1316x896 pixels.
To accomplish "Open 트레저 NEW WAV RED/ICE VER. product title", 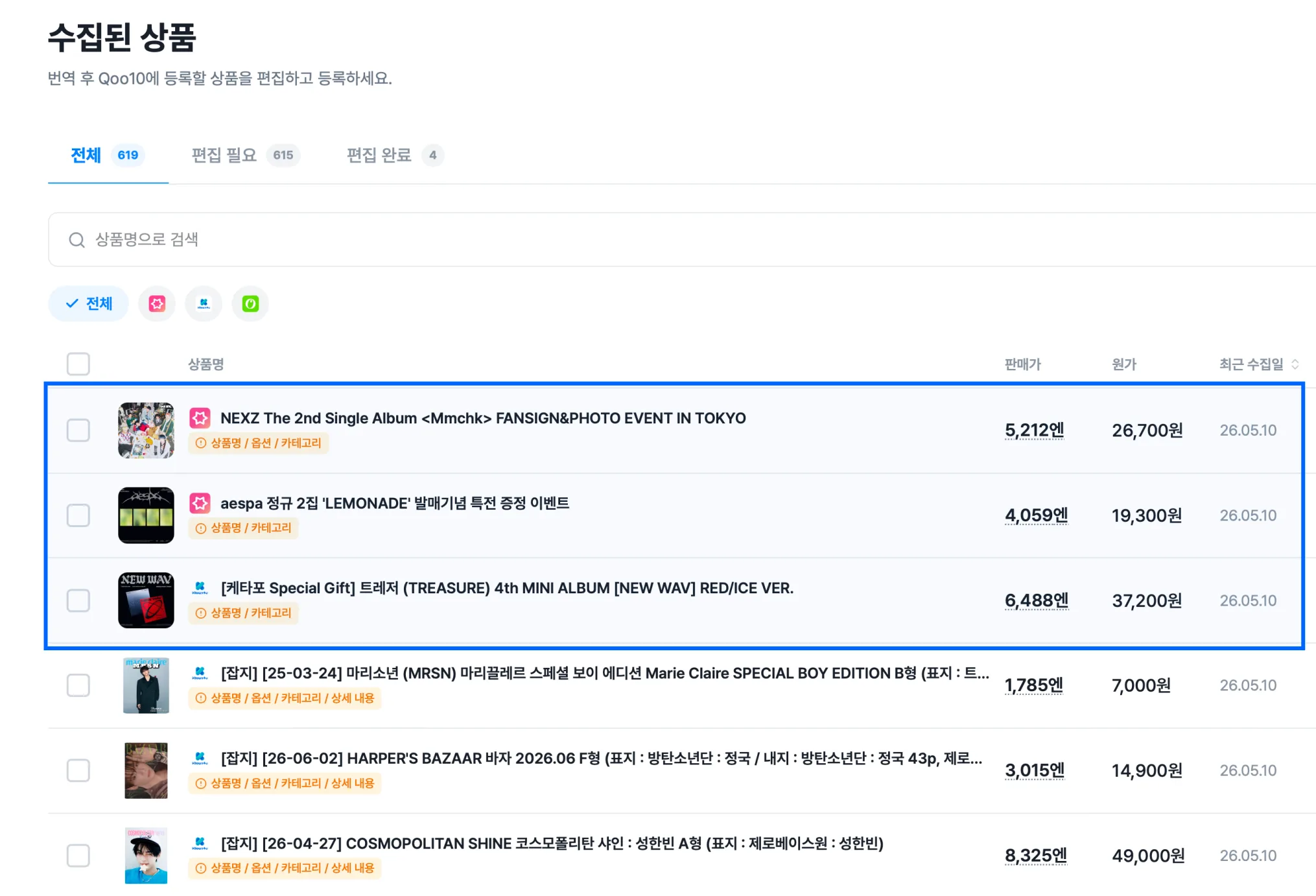I will click(x=507, y=588).
